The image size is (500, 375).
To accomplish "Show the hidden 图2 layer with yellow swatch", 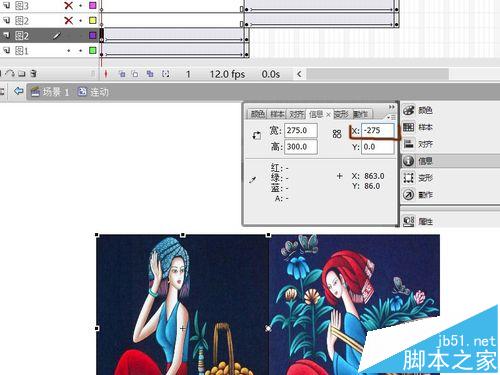I will click(68, 20).
